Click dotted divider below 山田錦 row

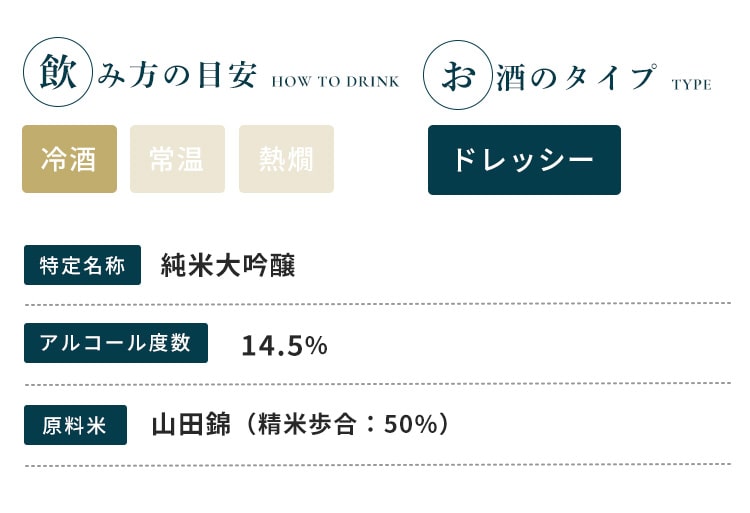click(378, 465)
